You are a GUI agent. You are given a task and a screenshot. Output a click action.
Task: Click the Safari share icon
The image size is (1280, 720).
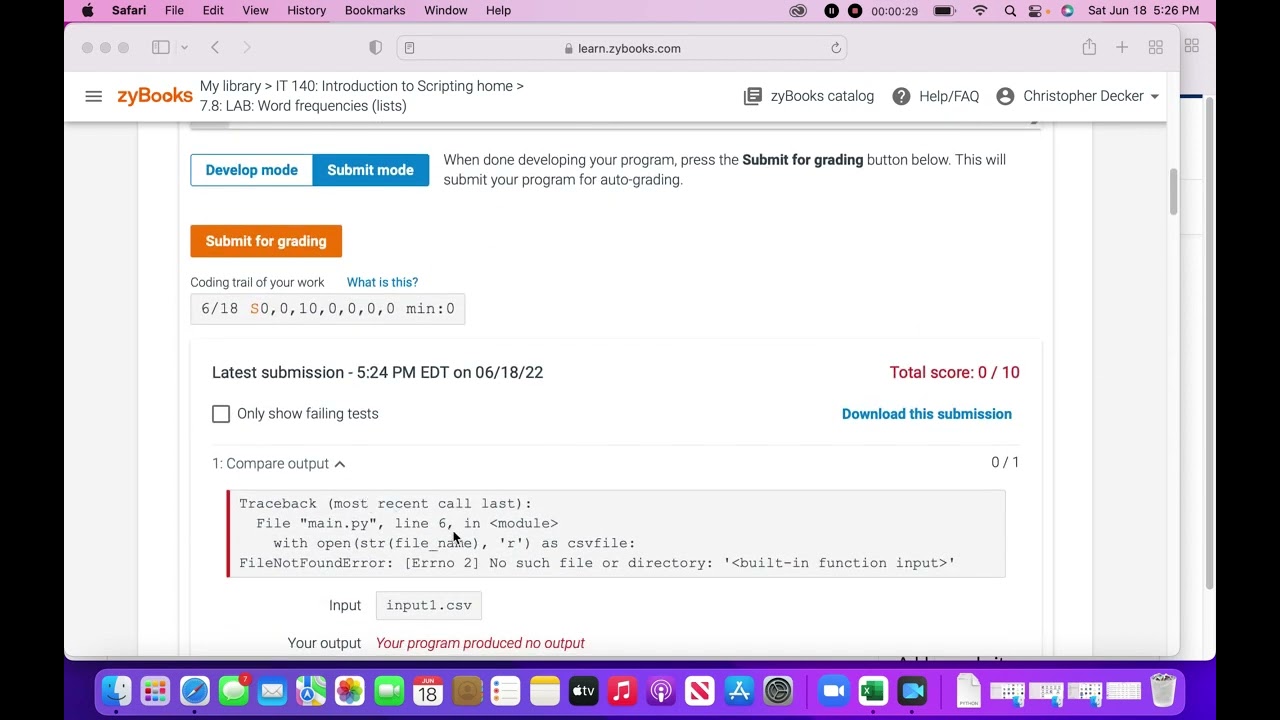click(1089, 47)
